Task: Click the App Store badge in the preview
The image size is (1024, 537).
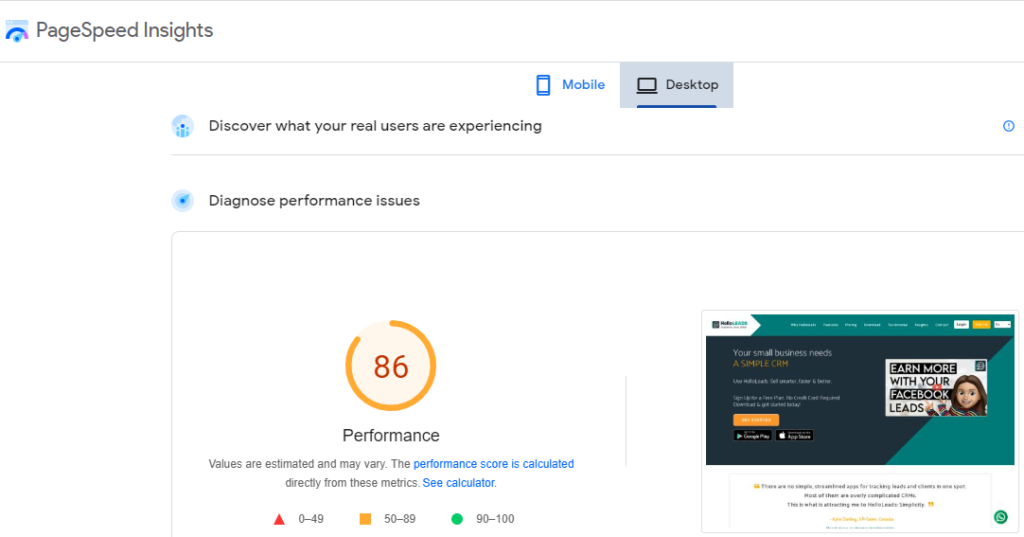Action: [x=795, y=436]
